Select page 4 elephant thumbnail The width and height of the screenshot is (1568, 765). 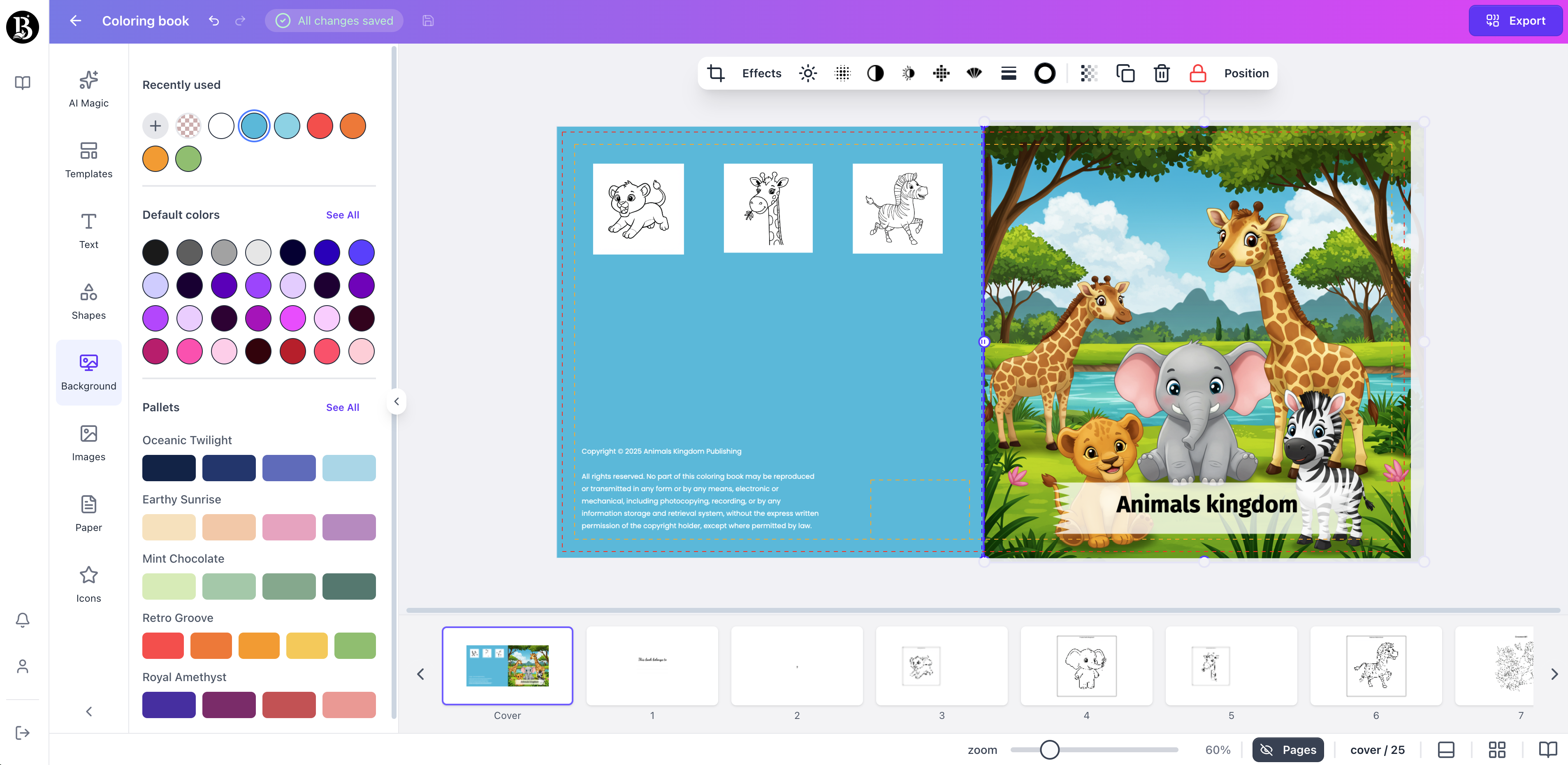(1086, 665)
